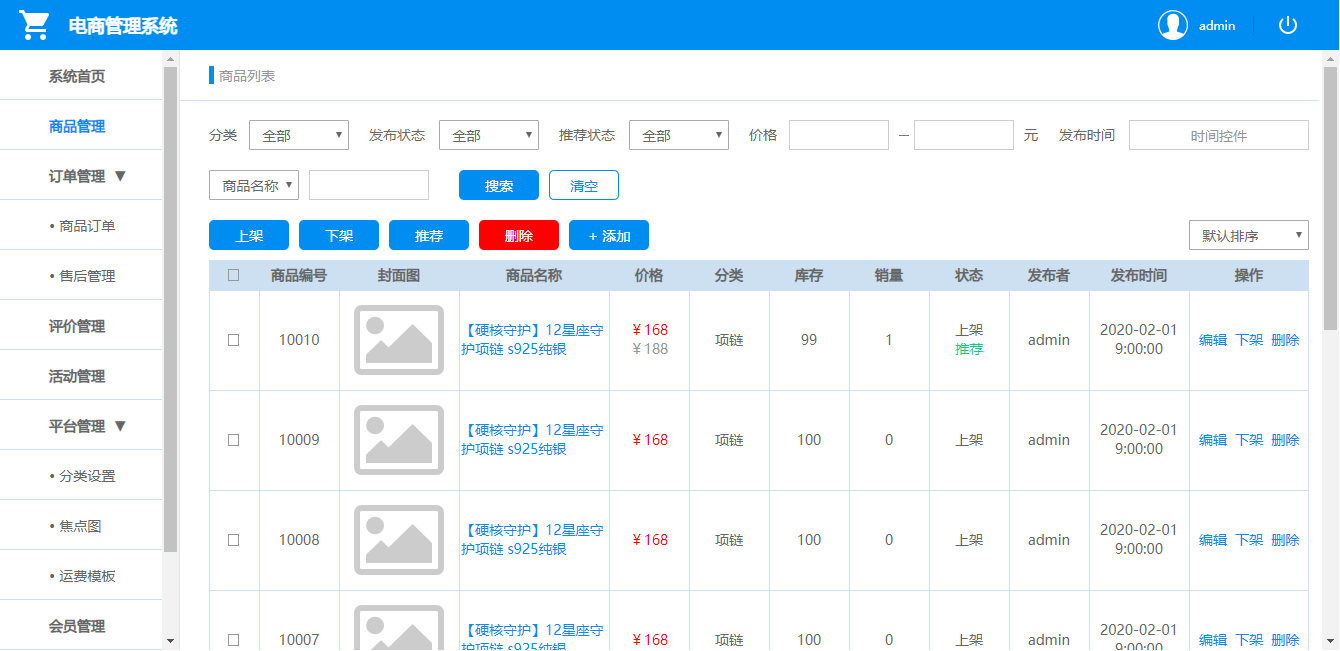
Task: Click the + 添加 button
Action: point(609,235)
